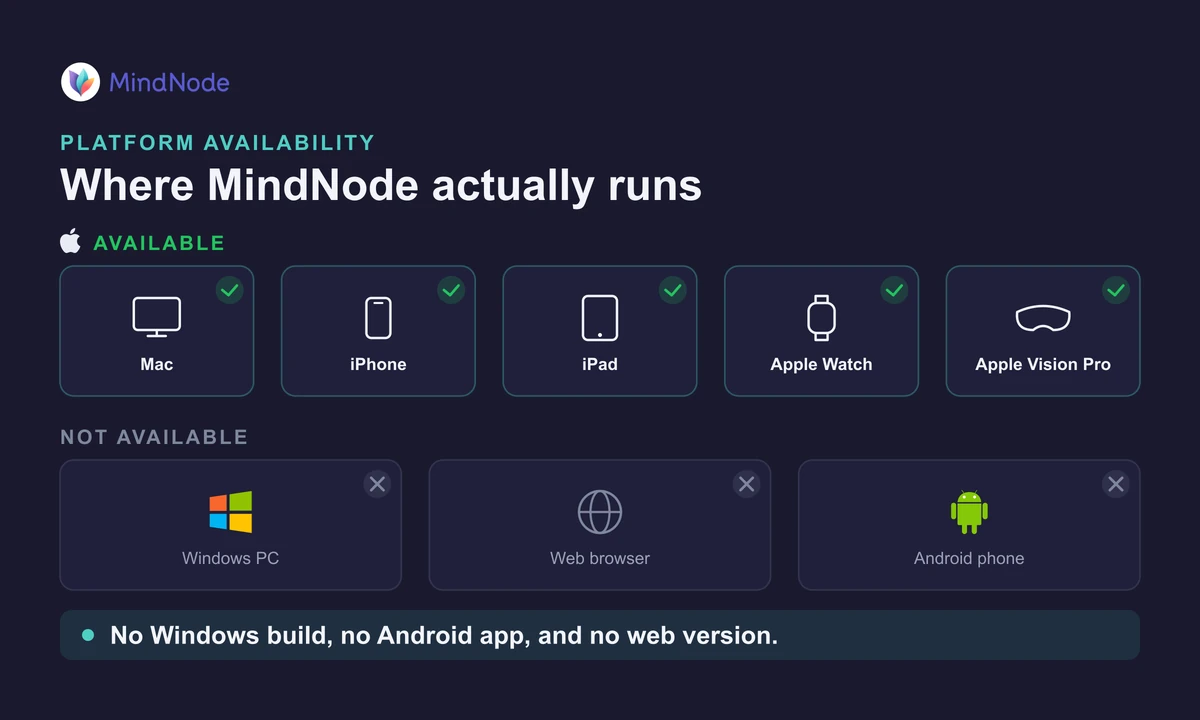
Task: Click the Windows logo icon
Action: point(231,512)
